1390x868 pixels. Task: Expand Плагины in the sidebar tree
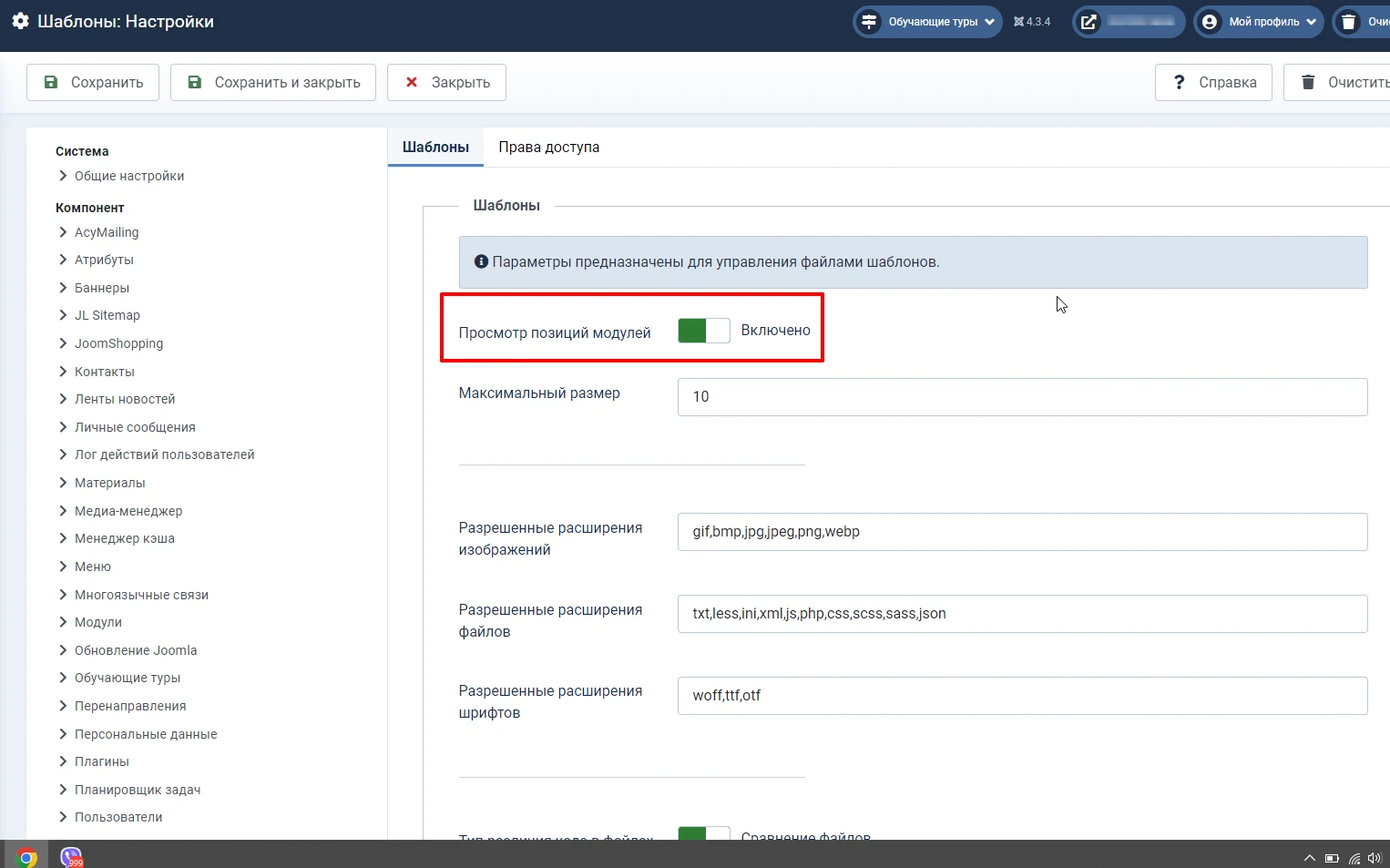pyautogui.click(x=101, y=761)
